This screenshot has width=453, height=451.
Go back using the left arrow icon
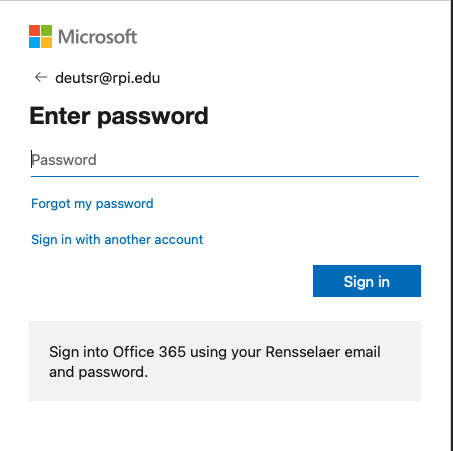pos(41,77)
